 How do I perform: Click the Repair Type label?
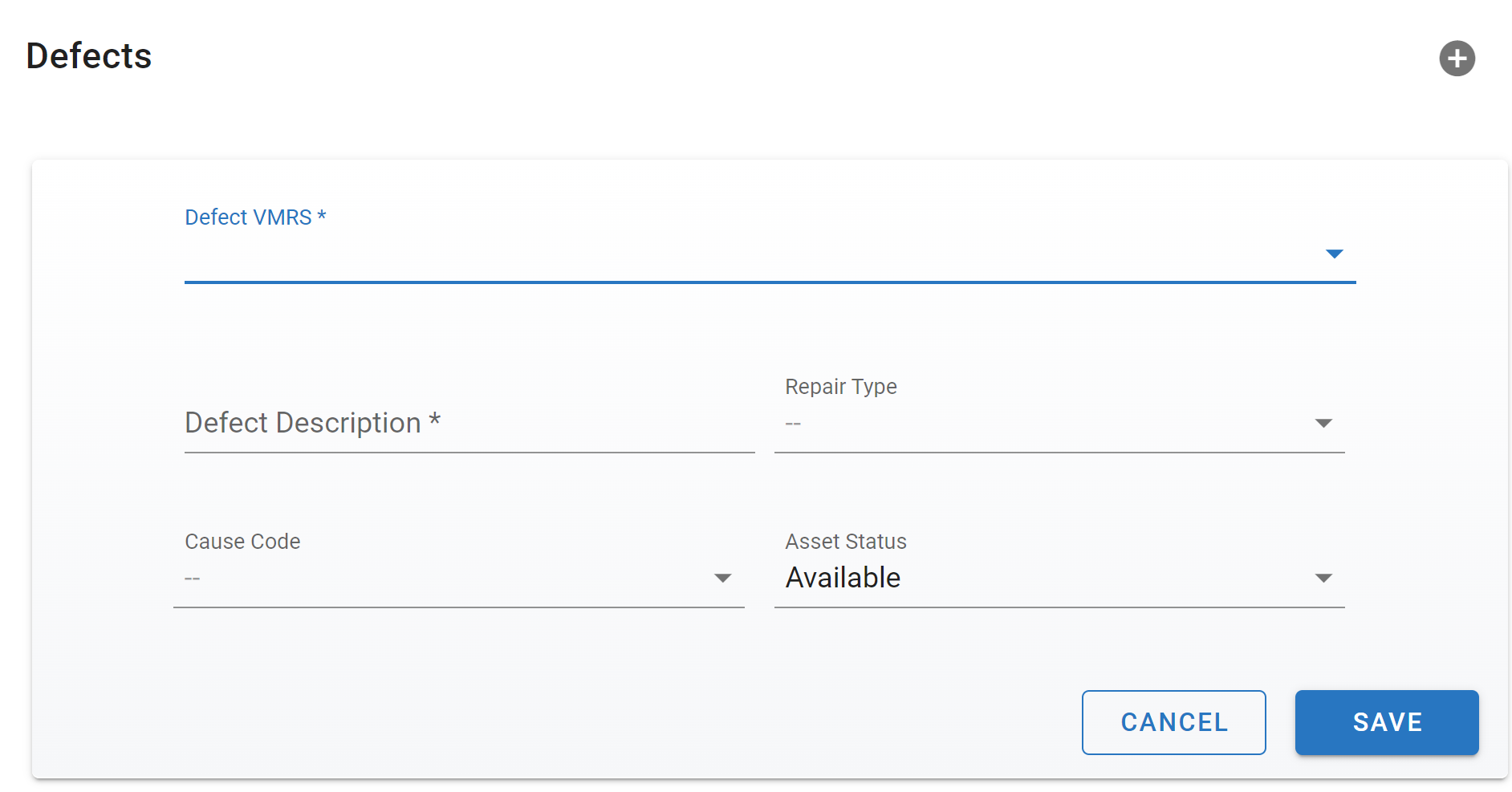840,387
